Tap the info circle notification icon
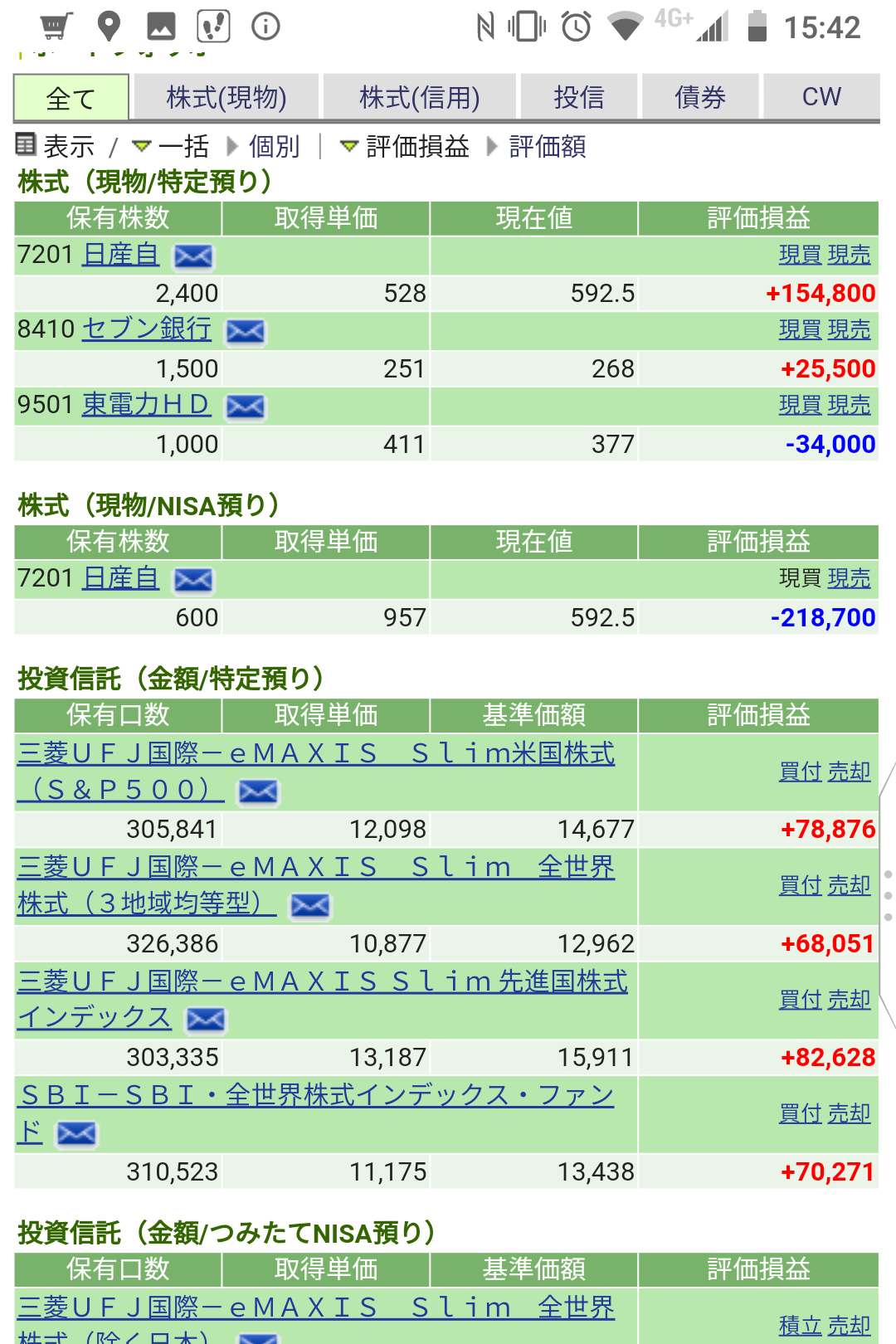Image resolution: width=896 pixels, height=1344 pixels. [265, 27]
